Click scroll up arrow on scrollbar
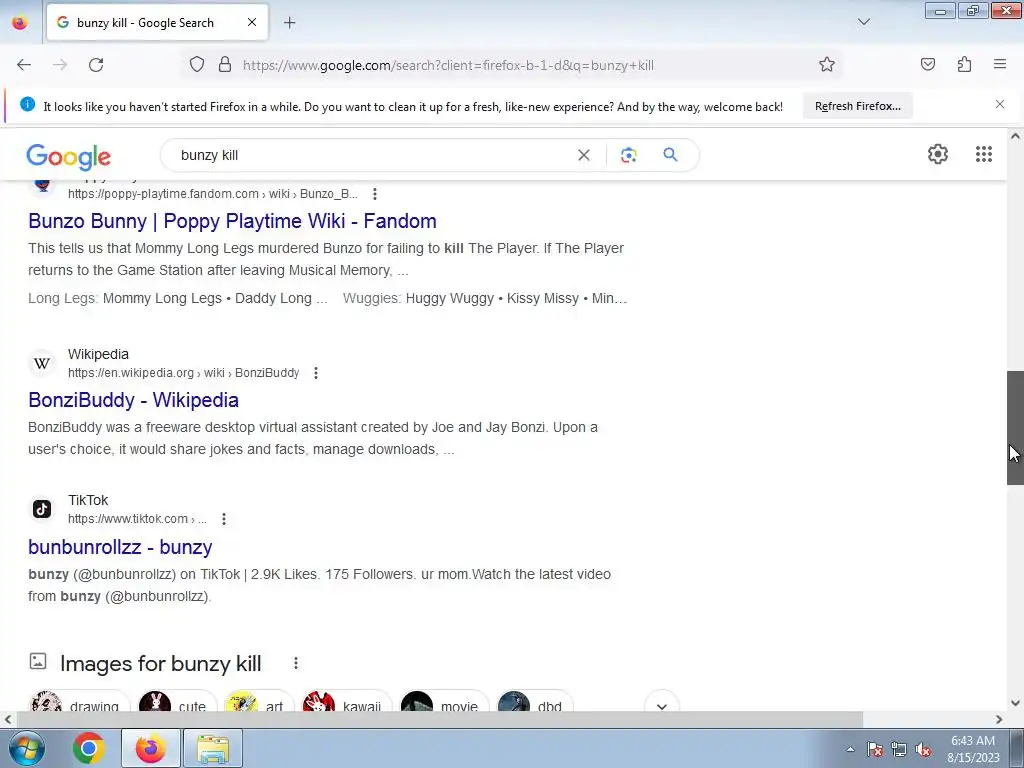1024x768 pixels. tap(1015, 136)
